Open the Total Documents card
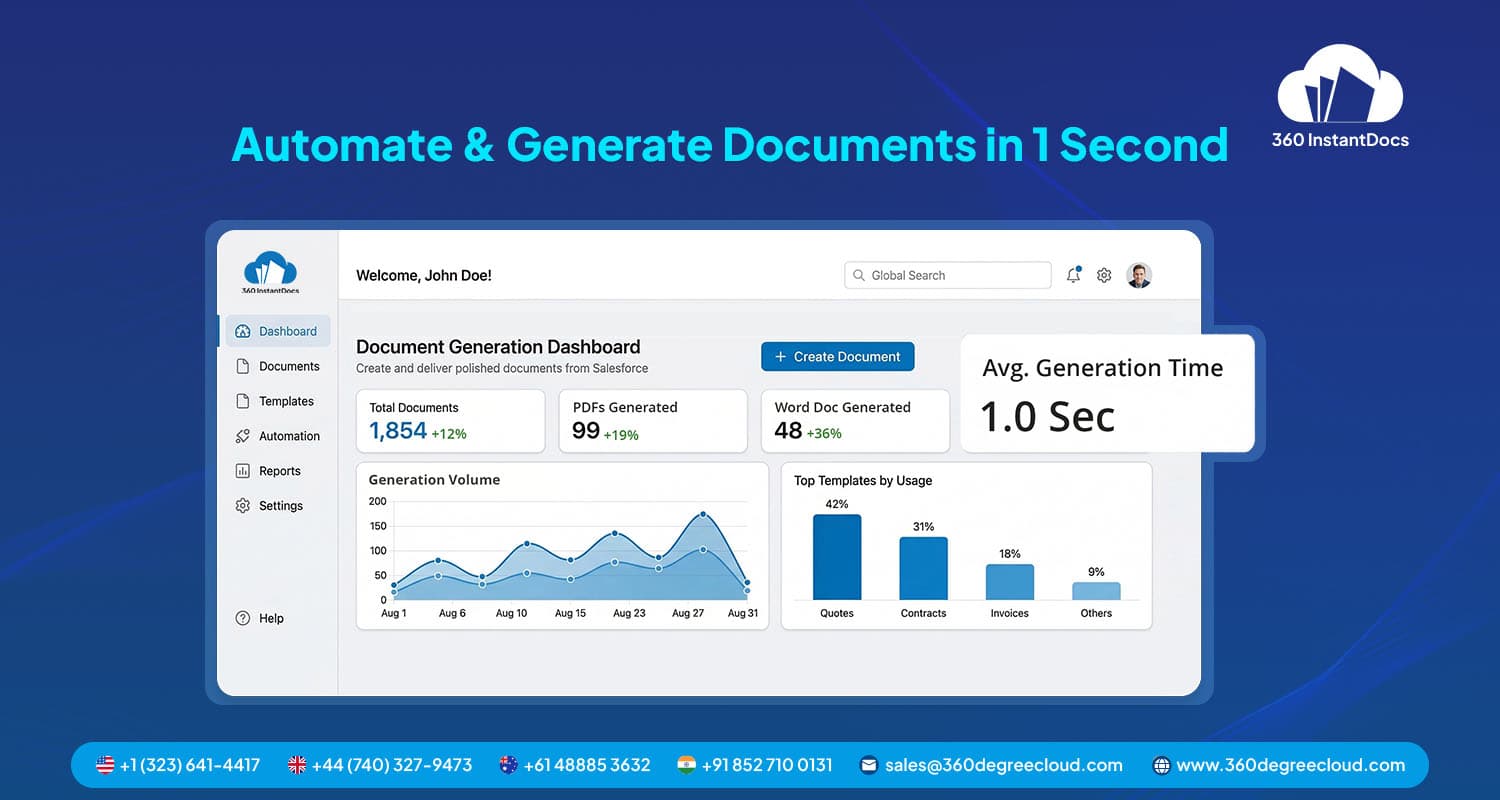Image resolution: width=1500 pixels, height=800 pixels. click(x=450, y=421)
